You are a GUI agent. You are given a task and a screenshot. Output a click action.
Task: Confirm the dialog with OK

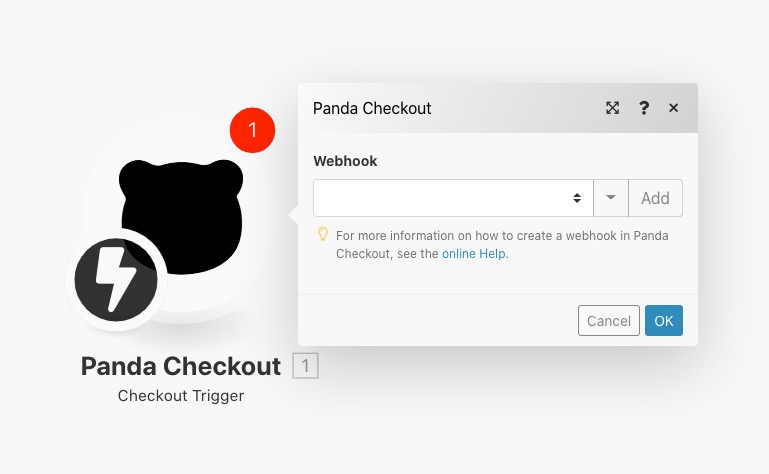pyautogui.click(x=664, y=320)
